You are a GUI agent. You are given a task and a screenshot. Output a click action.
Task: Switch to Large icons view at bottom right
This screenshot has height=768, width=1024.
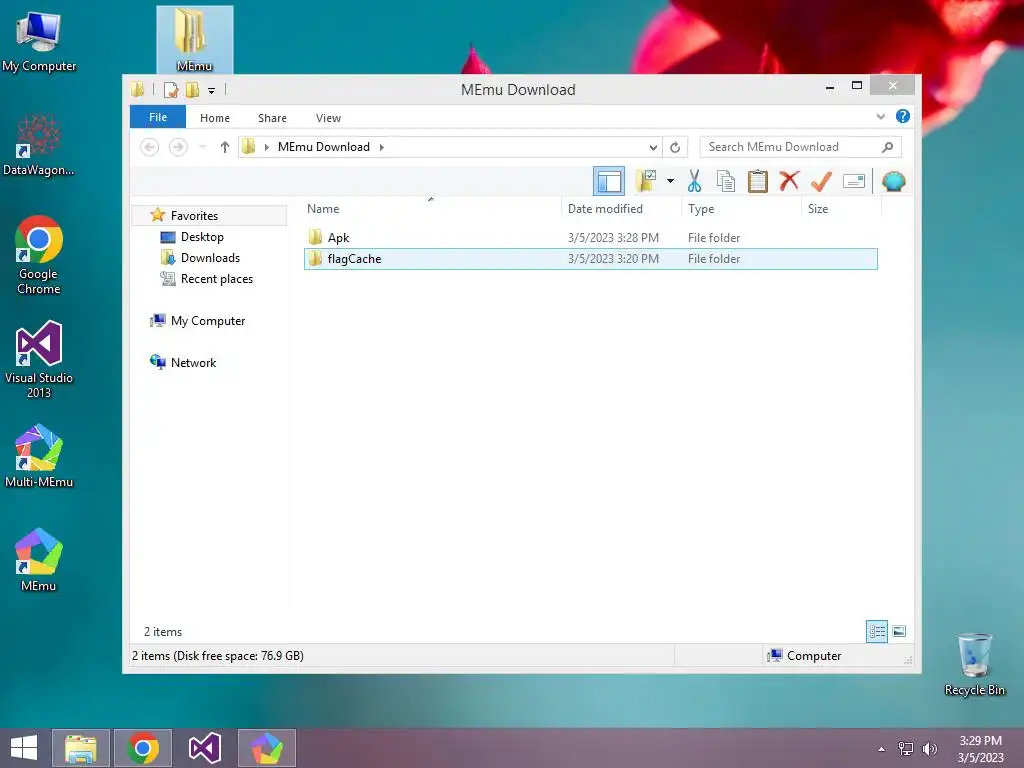tap(899, 631)
